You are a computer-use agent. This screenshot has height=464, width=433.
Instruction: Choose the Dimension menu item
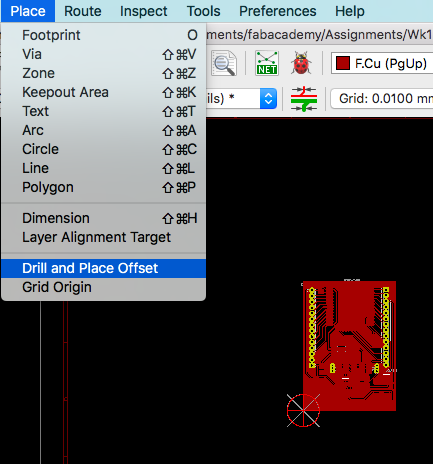click(x=104, y=218)
